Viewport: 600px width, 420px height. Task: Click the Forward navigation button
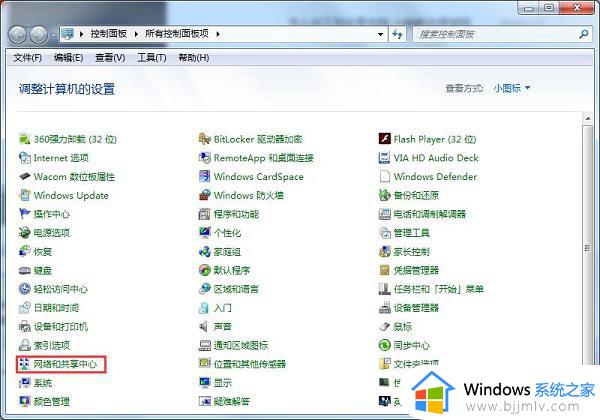click(x=39, y=35)
